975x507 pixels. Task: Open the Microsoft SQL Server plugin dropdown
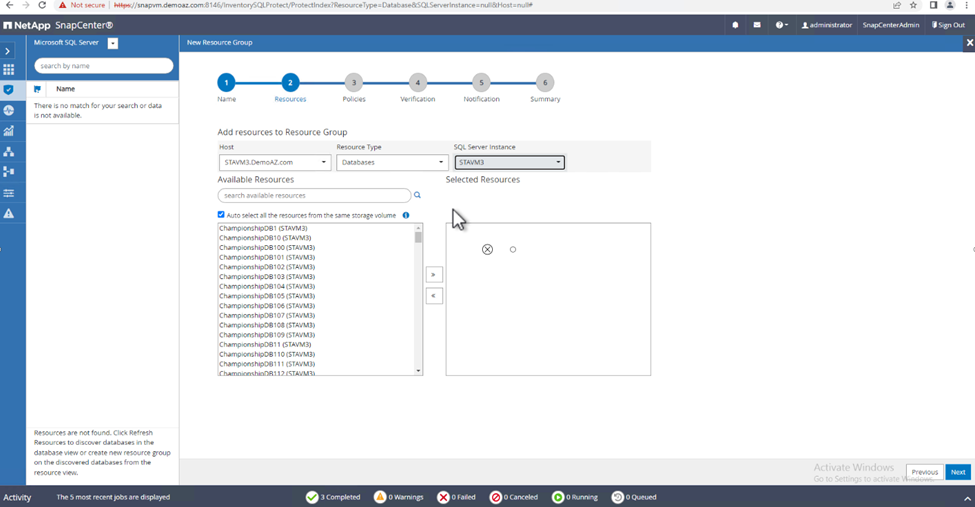113,43
